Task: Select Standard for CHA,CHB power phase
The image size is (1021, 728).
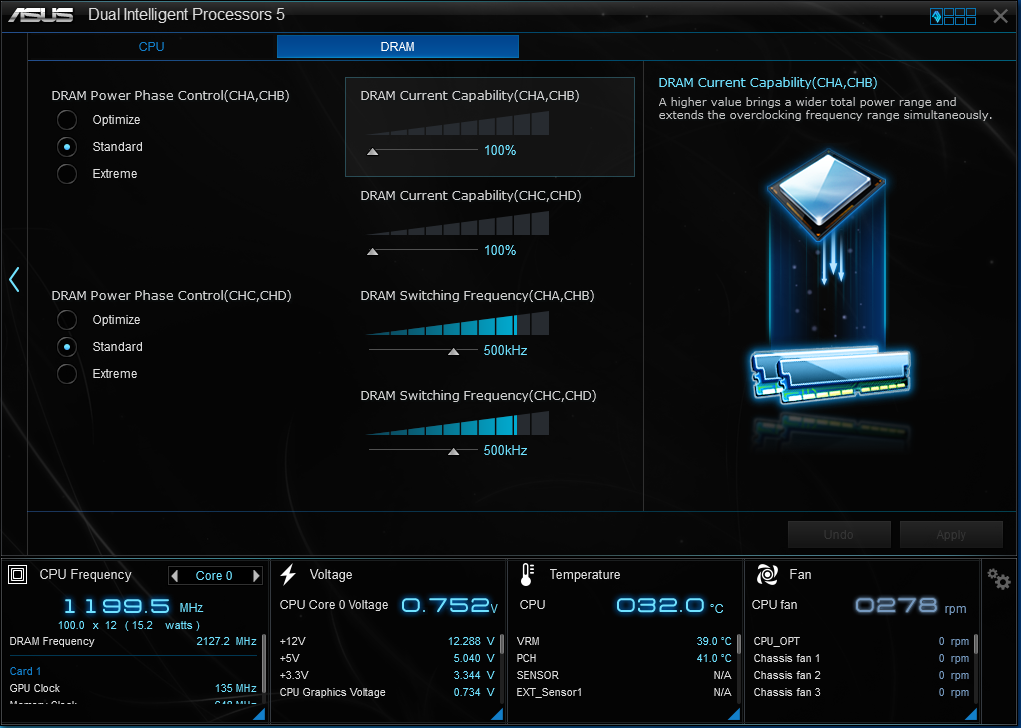Action: point(67,147)
